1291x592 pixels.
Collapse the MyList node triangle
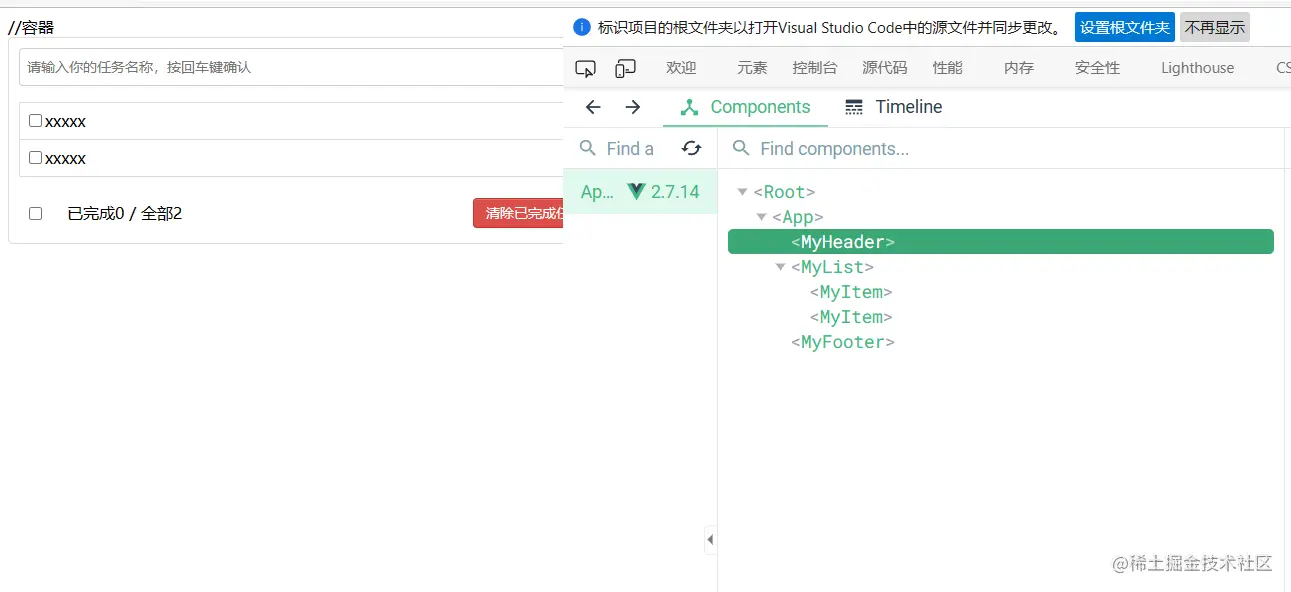point(780,267)
